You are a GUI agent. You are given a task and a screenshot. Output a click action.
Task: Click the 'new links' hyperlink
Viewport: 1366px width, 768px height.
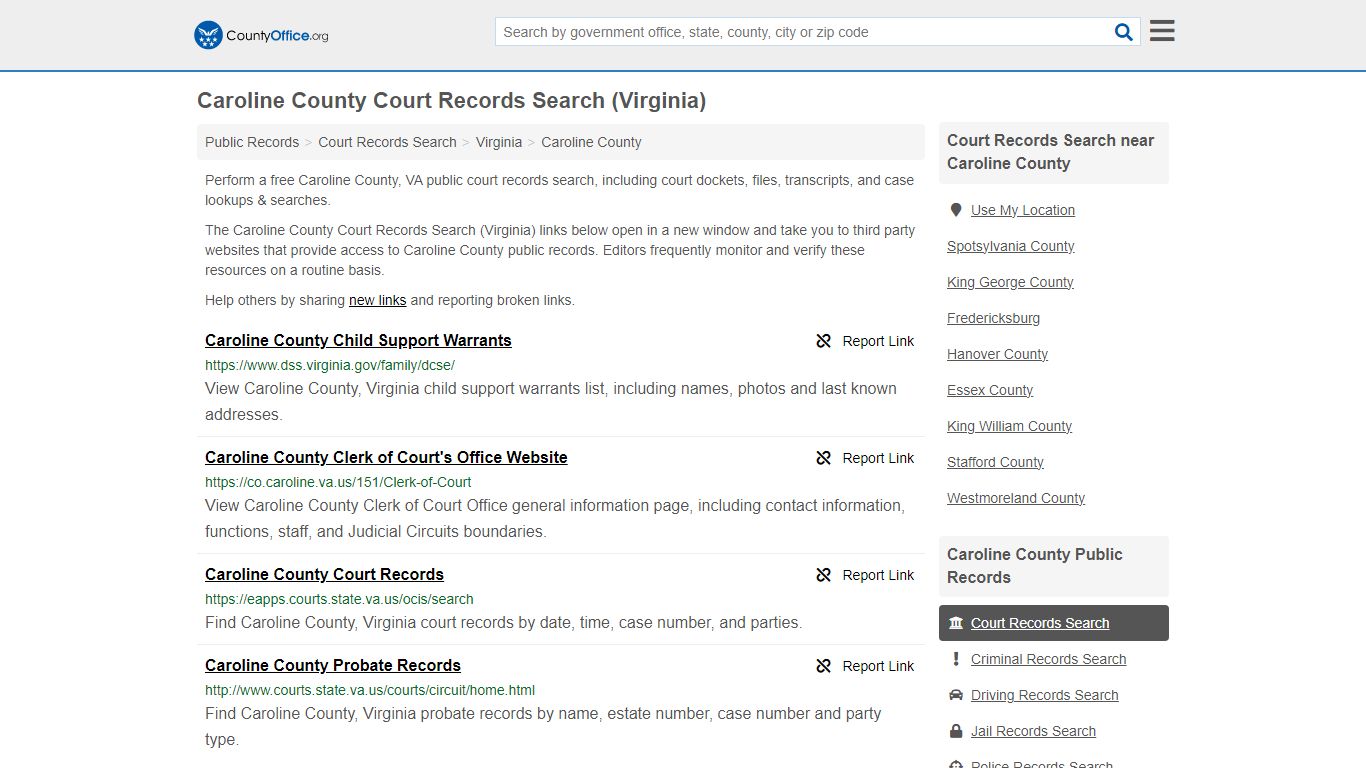coord(377,300)
